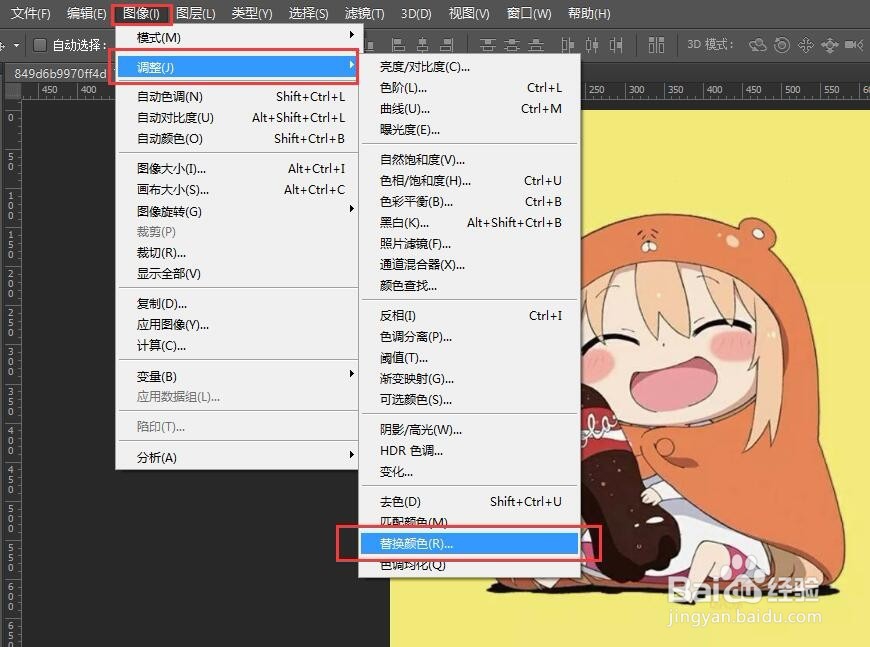Open 黑白(K)... adjustment
This screenshot has height=647, width=870.
[469, 223]
